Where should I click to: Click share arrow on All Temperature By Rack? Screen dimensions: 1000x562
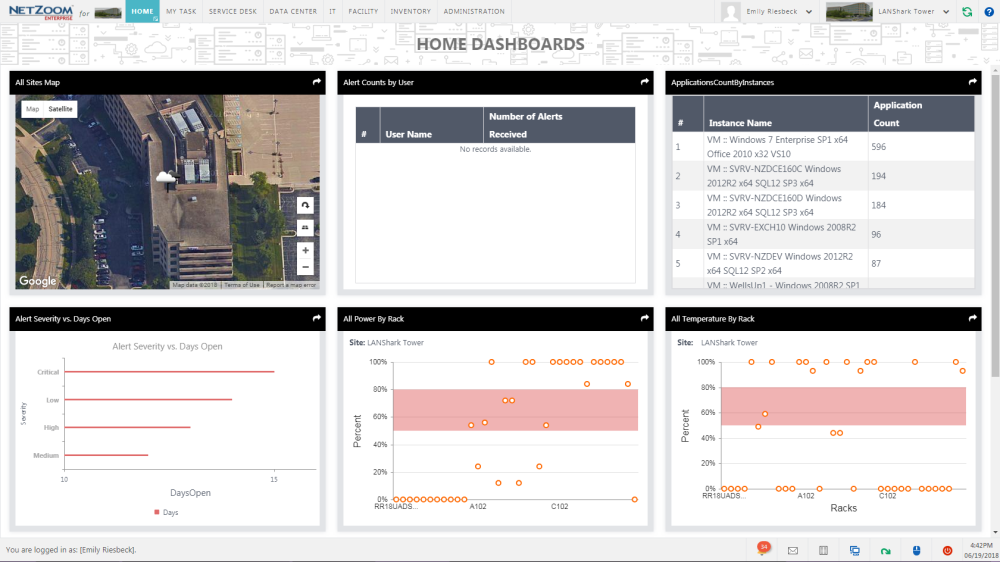coord(972,318)
